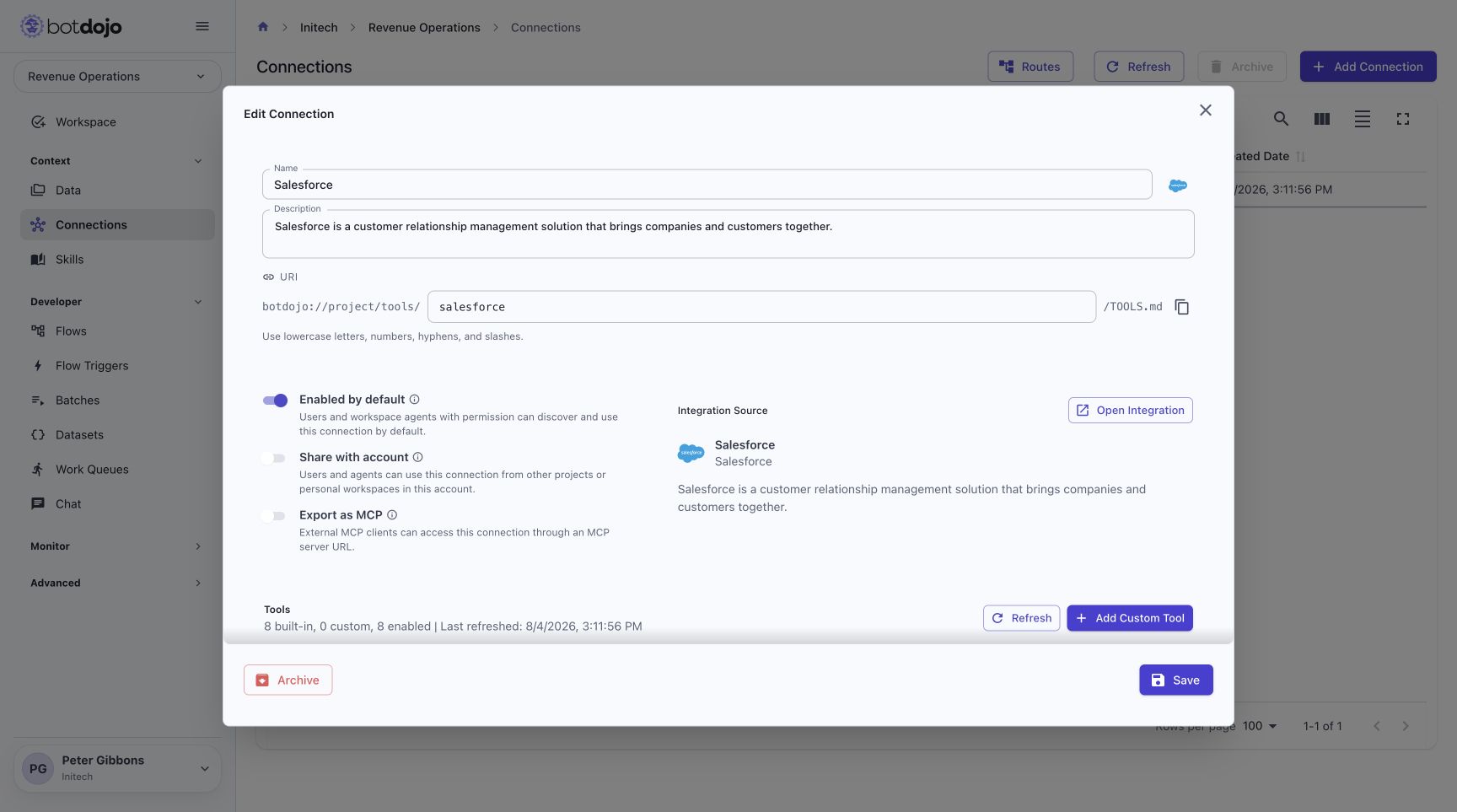Click the header Archive button

(x=1242, y=67)
